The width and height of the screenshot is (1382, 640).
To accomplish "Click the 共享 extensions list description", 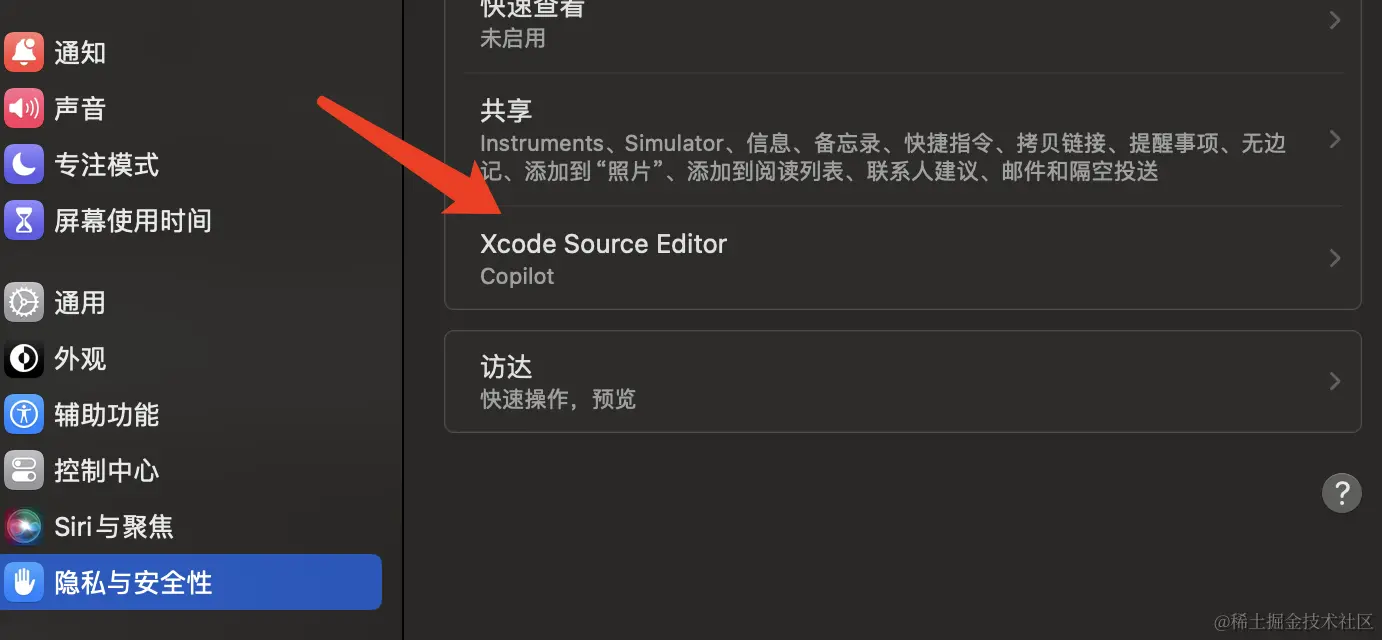I will (x=882, y=157).
